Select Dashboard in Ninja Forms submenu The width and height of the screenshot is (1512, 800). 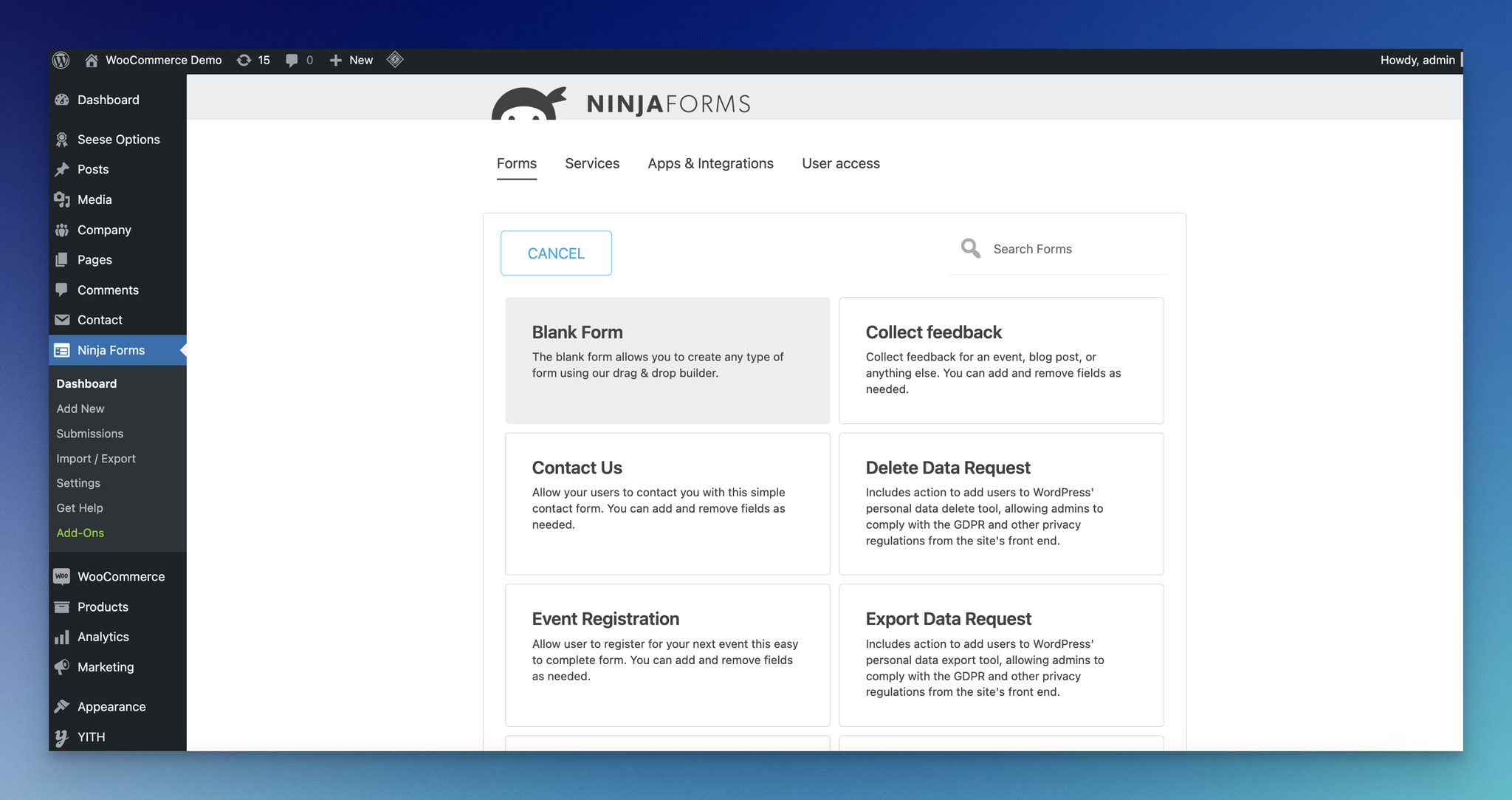(86, 383)
